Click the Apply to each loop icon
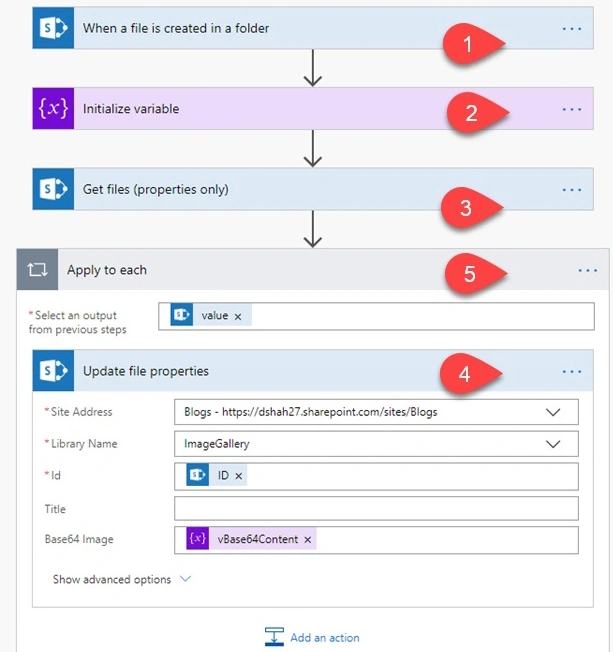This screenshot has height=652, width=613. click(x=37, y=270)
